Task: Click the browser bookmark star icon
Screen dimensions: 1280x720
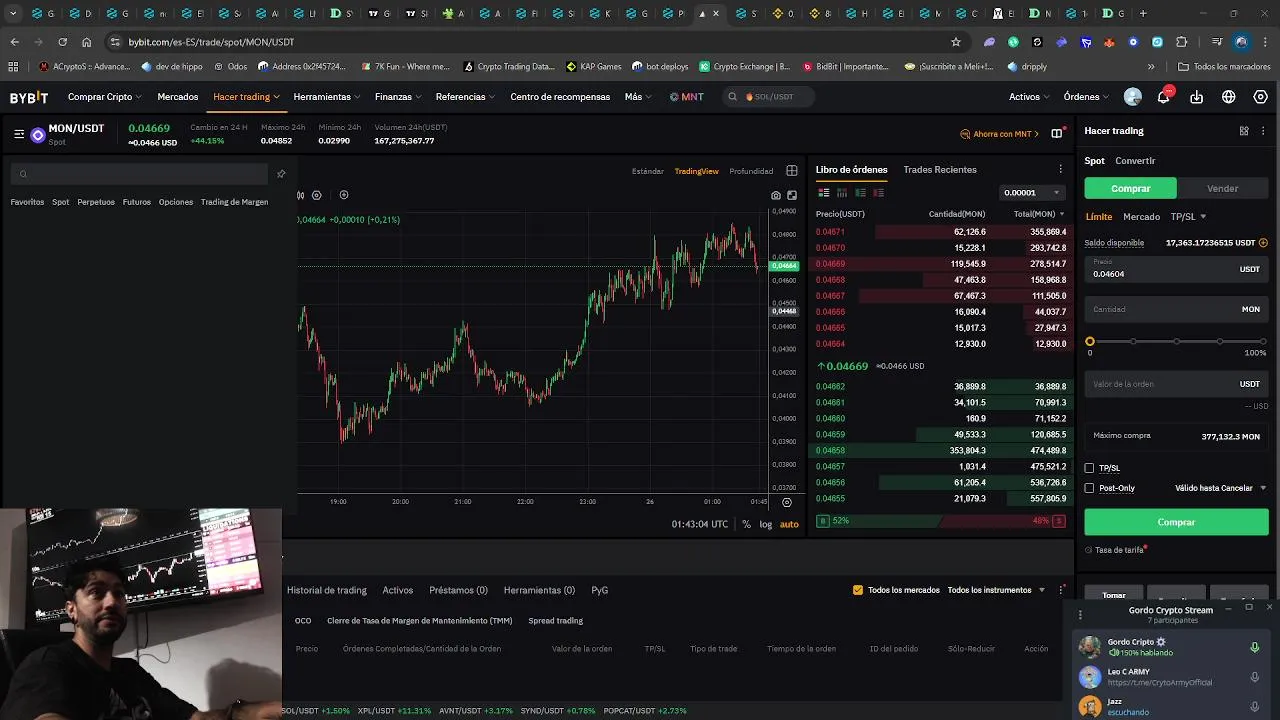Action: point(956,42)
